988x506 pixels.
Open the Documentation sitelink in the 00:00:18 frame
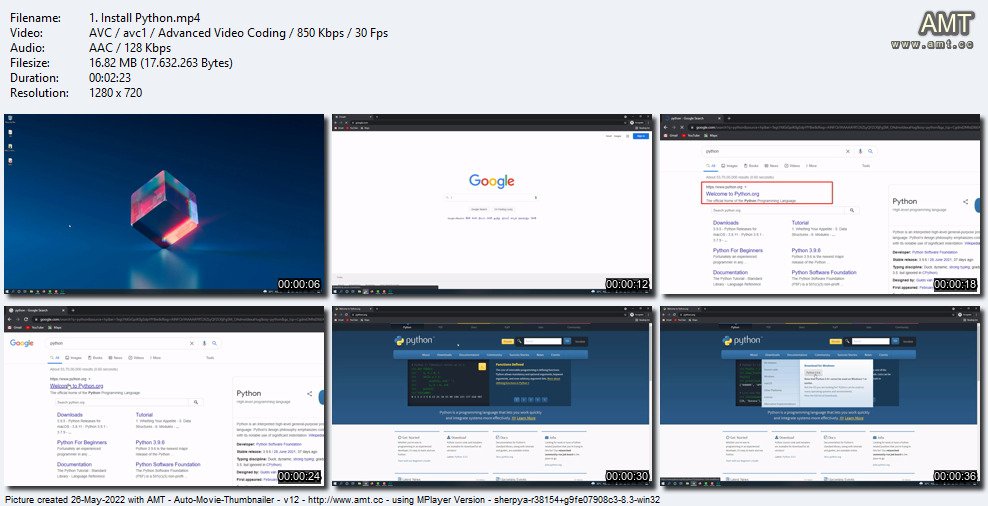coord(730,272)
